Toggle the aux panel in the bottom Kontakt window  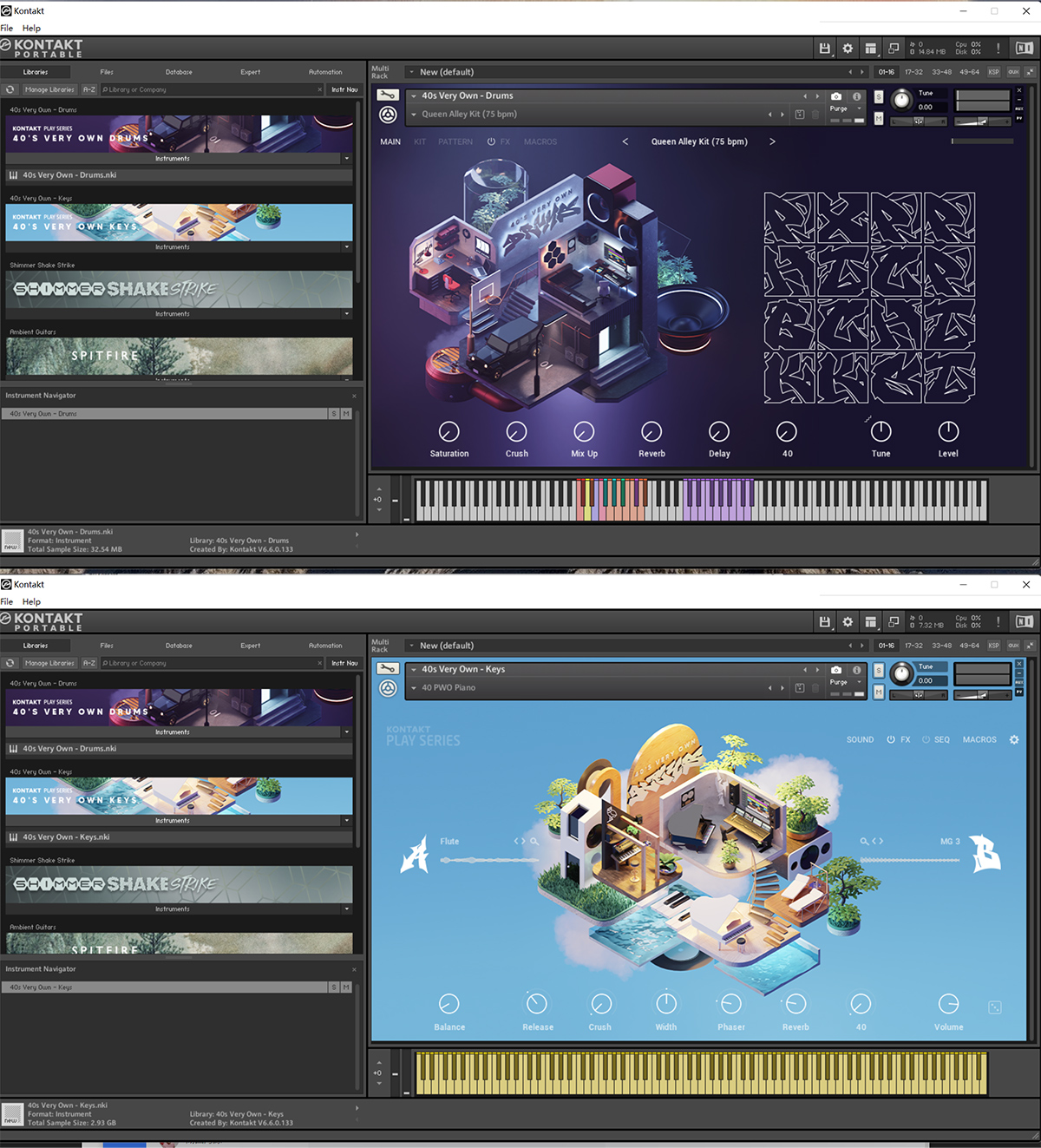pyautogui.click(x=1013, y=646)
